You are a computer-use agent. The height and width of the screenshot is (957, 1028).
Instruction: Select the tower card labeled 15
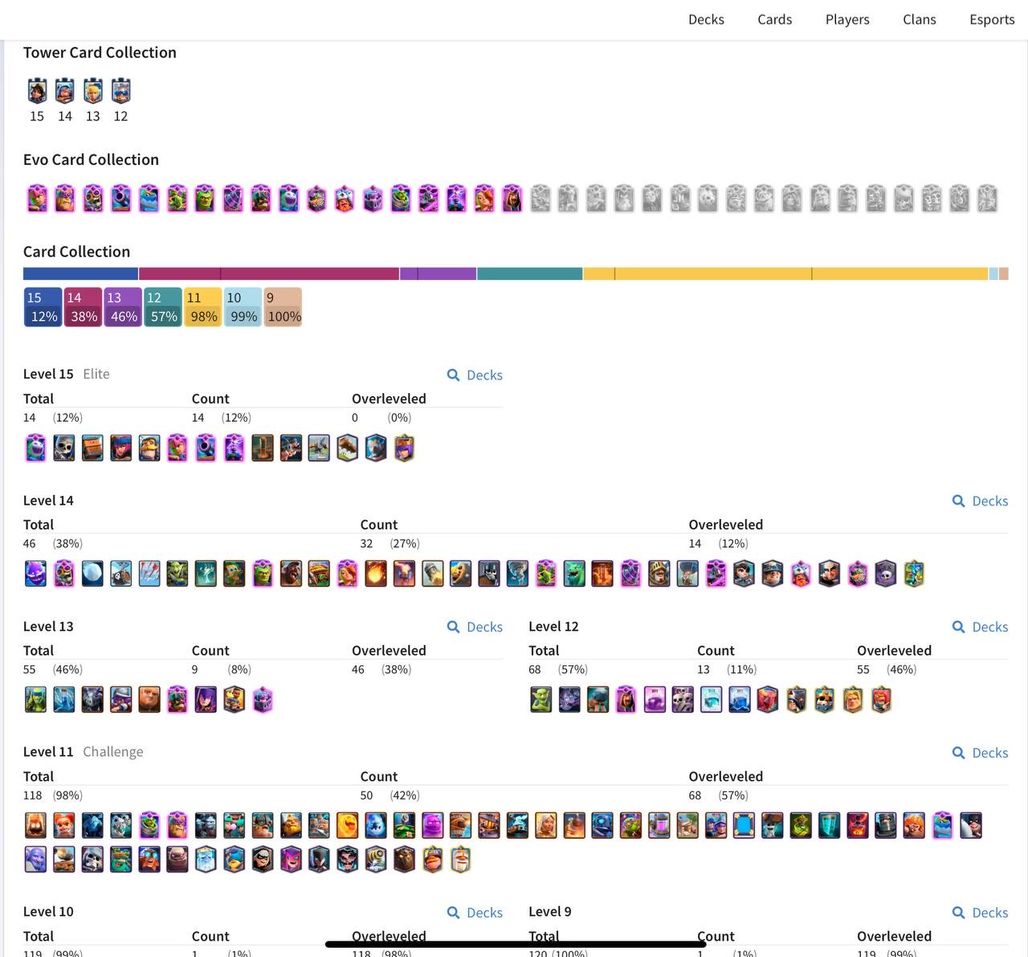(x=37, y=90)
